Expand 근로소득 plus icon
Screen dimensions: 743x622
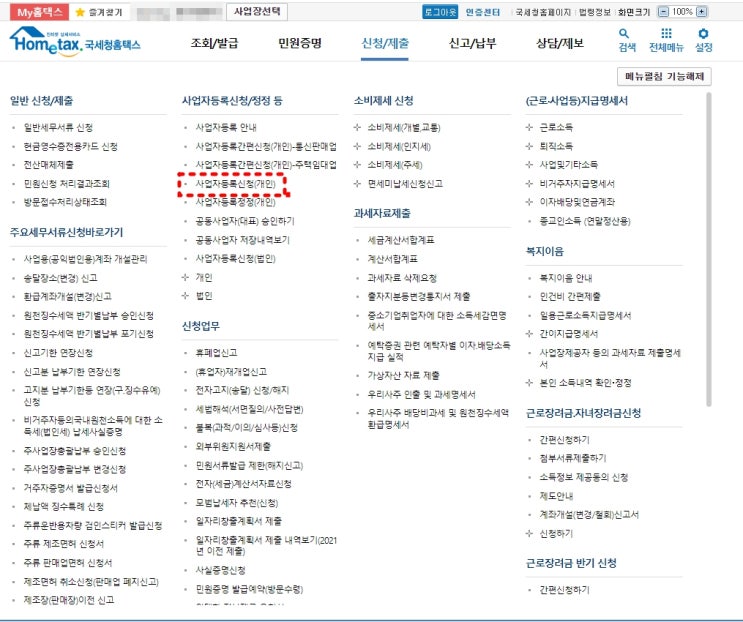[529, 127]
